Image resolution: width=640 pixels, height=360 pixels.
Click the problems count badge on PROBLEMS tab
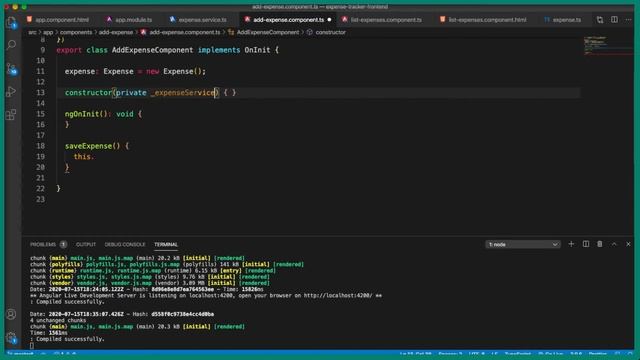pyautogui.click(x=63, y=244)
